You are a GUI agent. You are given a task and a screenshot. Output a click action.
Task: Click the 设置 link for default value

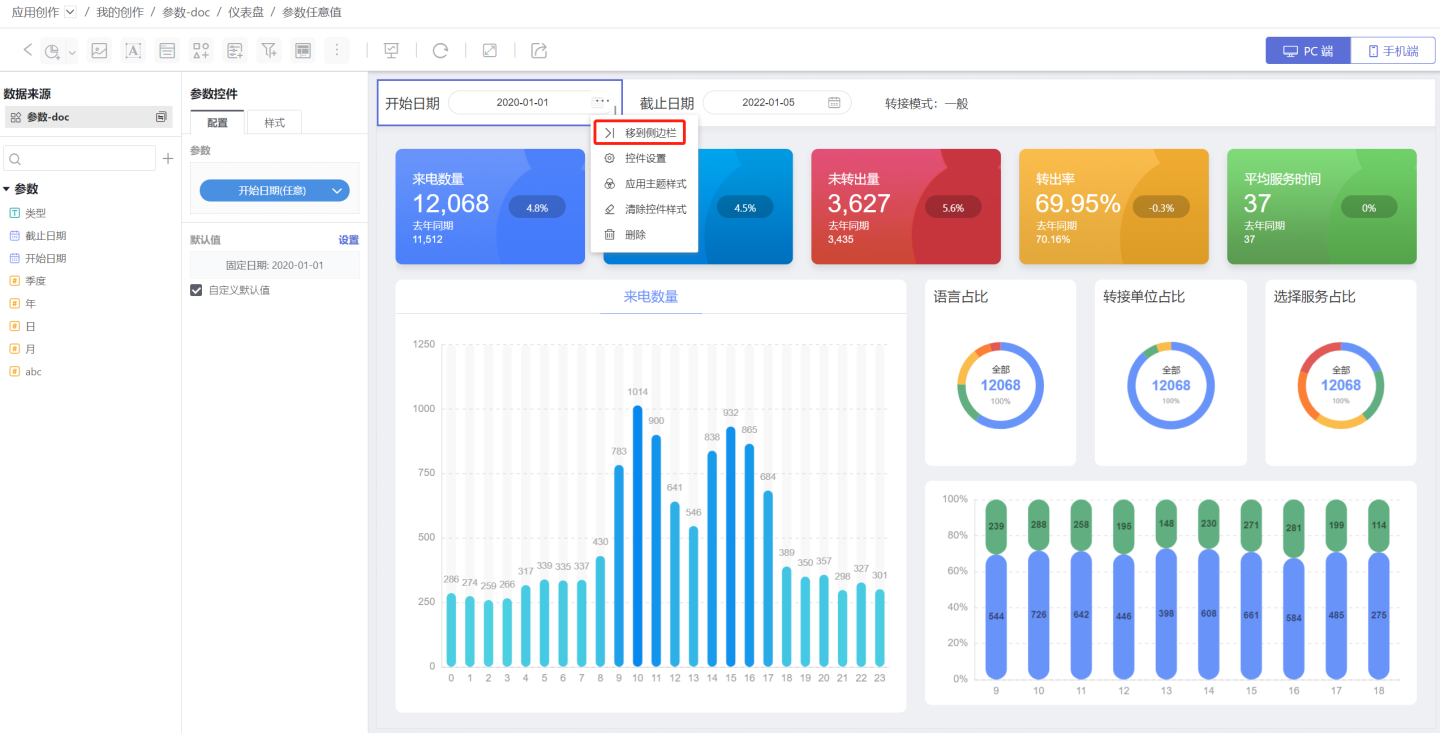tap(348, 240)
